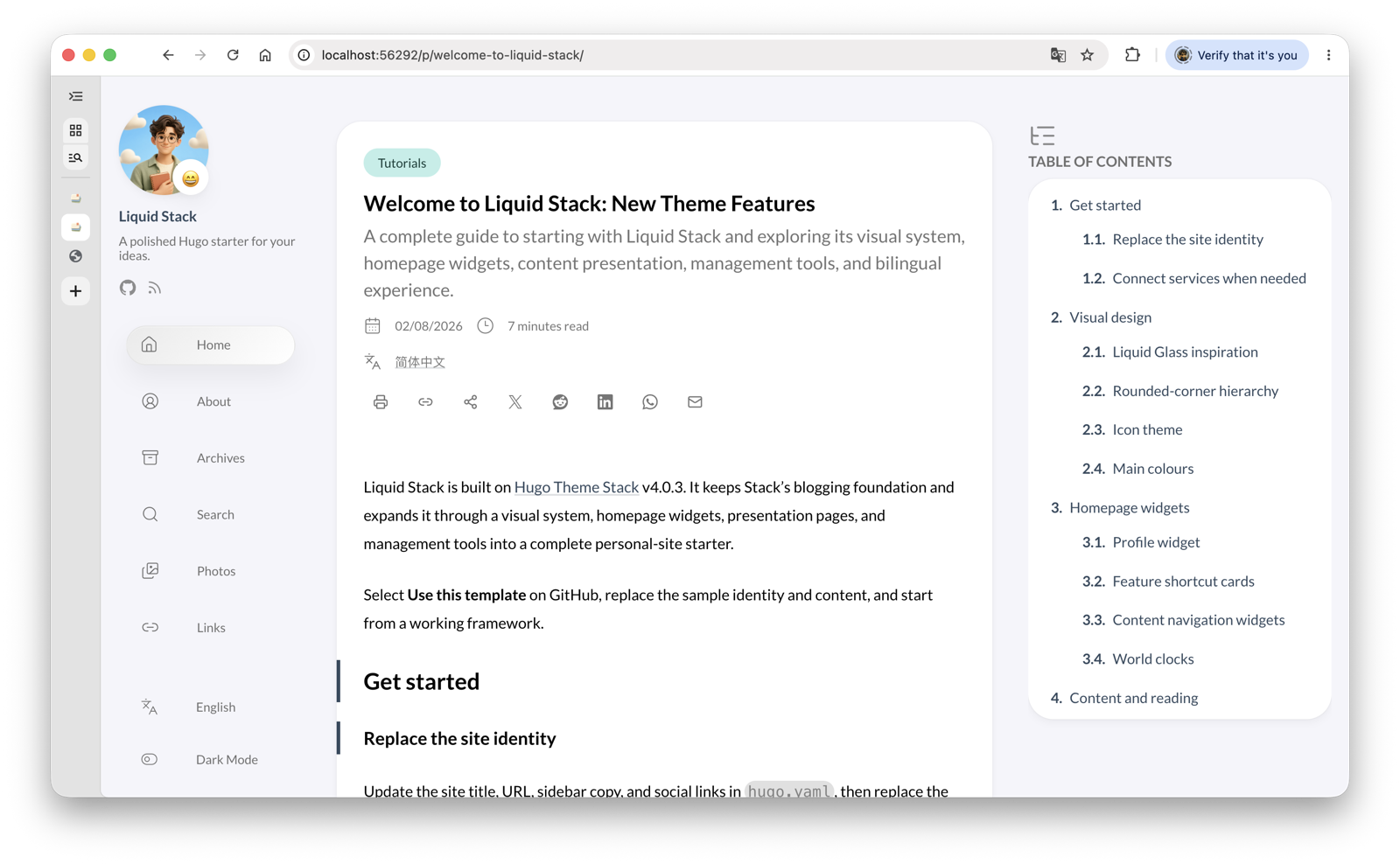Click the print article icon
This screenshot has width=1400, height=864.
pos(381,402)
